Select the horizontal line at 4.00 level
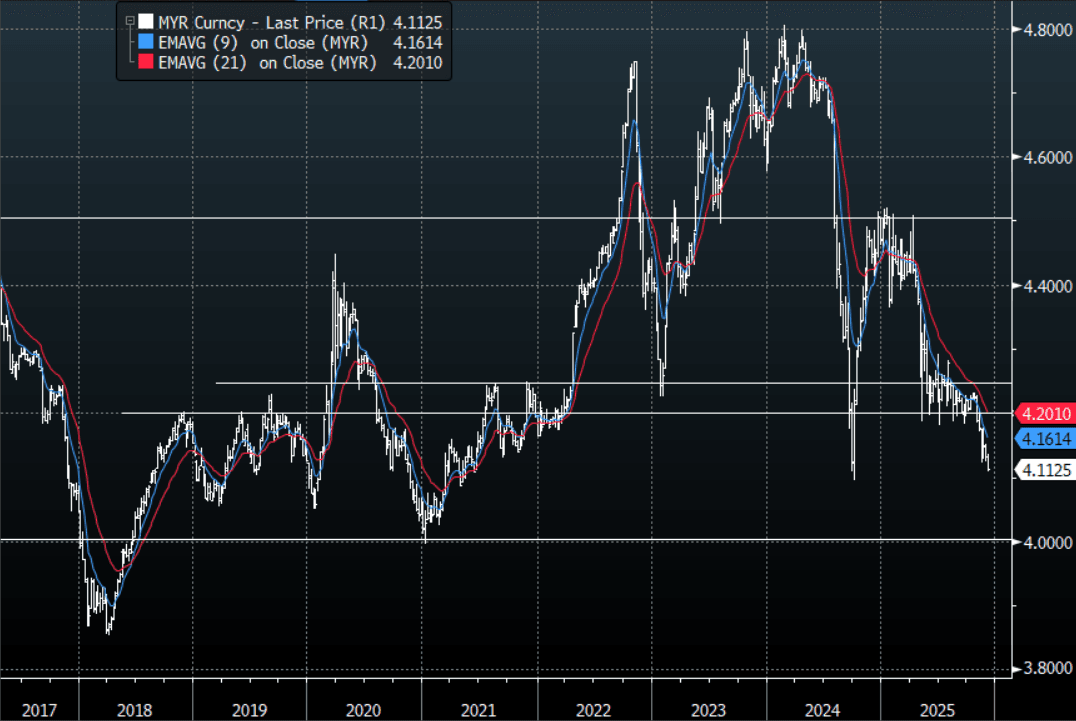The height and width of the screenshot is (721, 1076). point(500,540)
